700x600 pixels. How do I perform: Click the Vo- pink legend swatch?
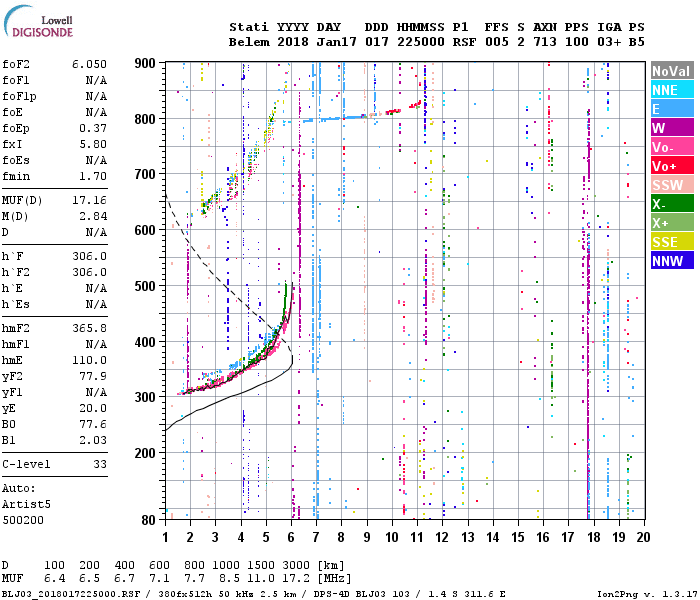click(672, 147)
